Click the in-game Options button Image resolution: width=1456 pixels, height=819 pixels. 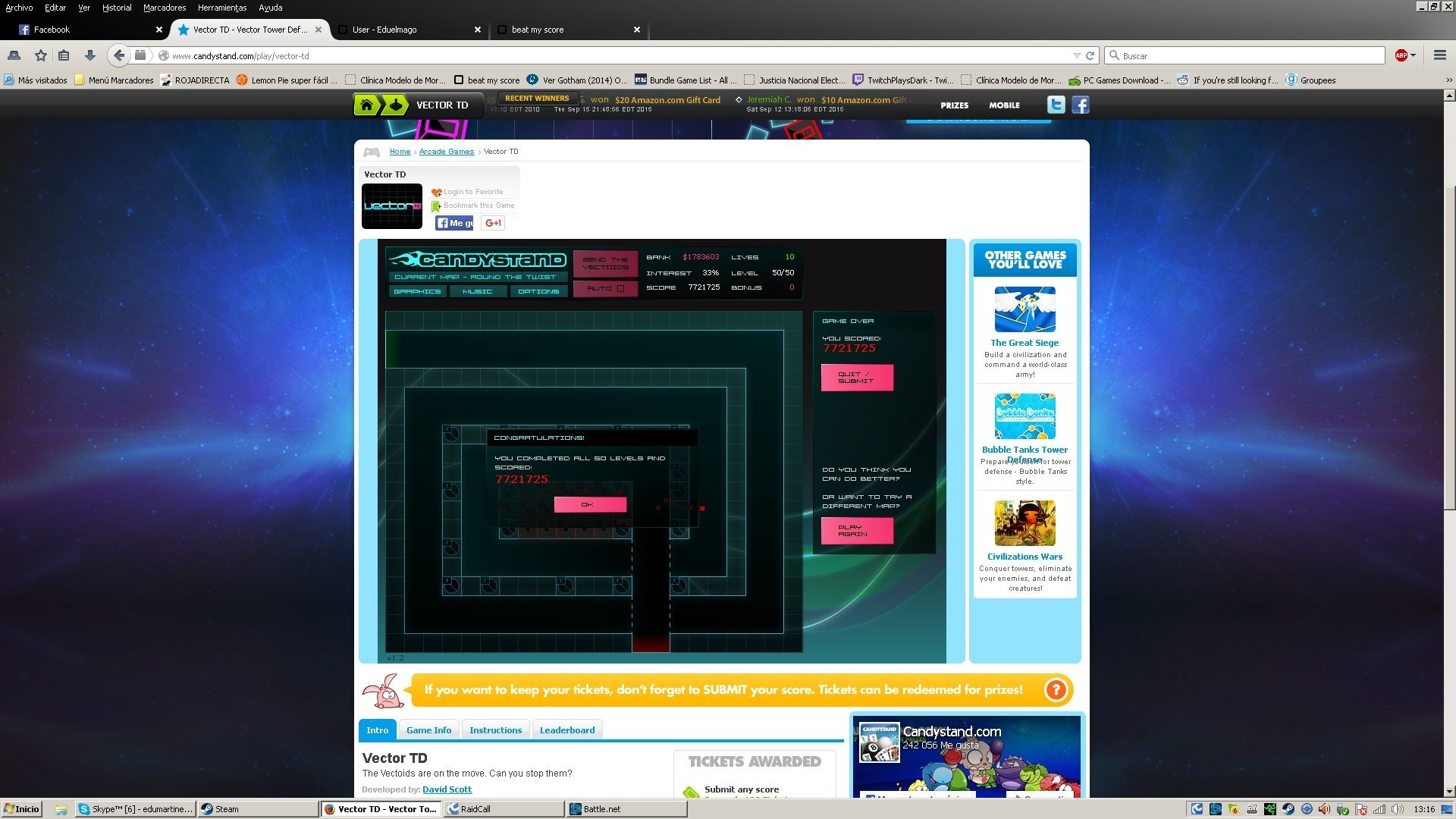click(x=538, y=291)
